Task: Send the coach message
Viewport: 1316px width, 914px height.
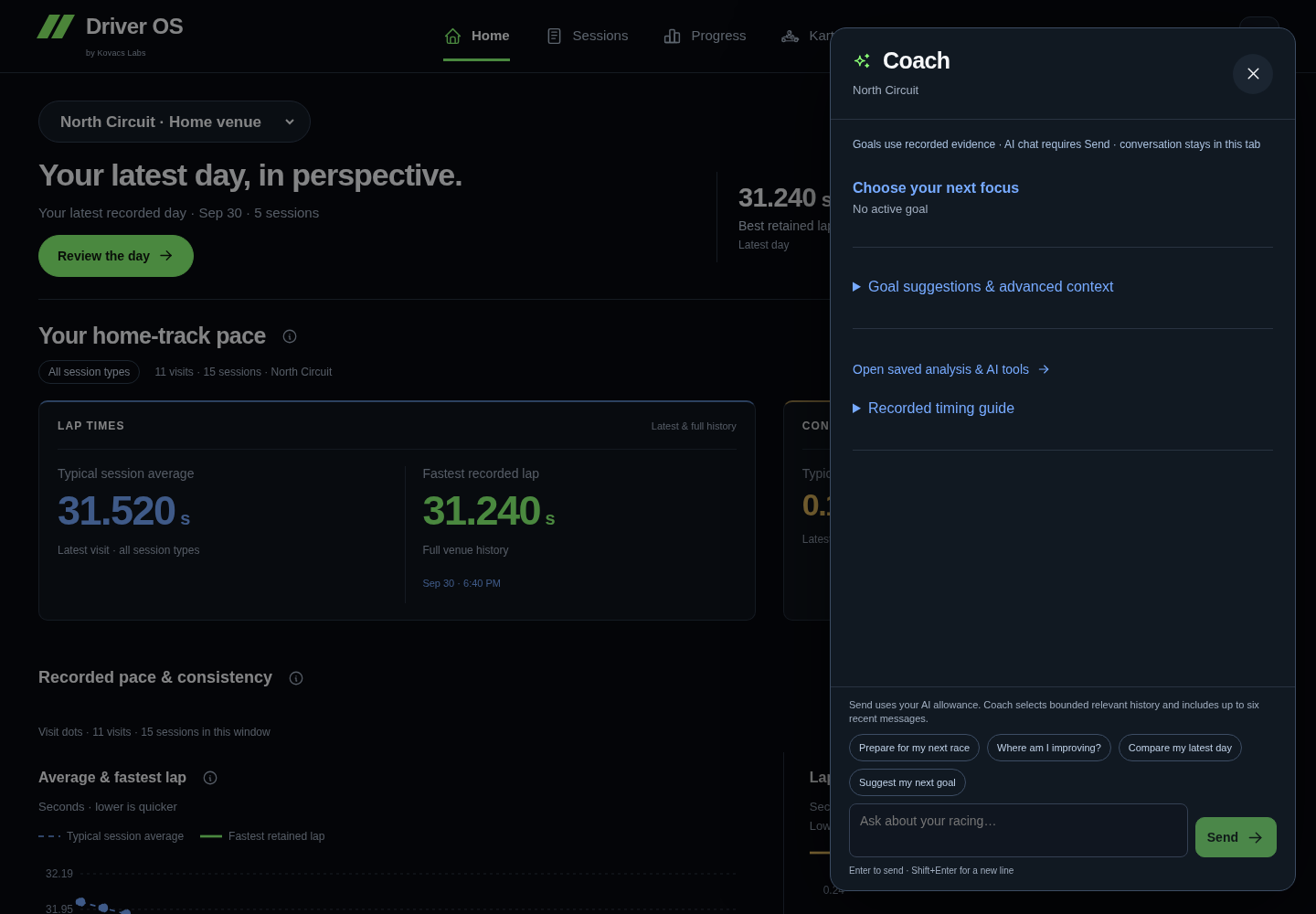Action: tap(1236, 837)
